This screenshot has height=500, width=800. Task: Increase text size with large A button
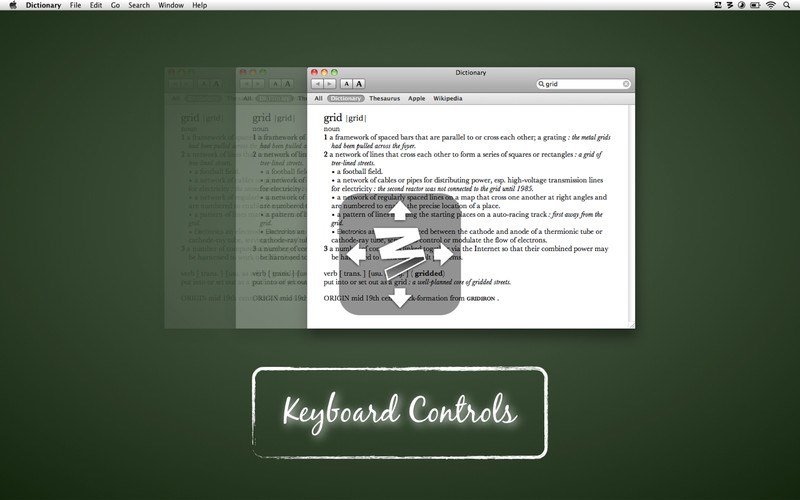360,84
